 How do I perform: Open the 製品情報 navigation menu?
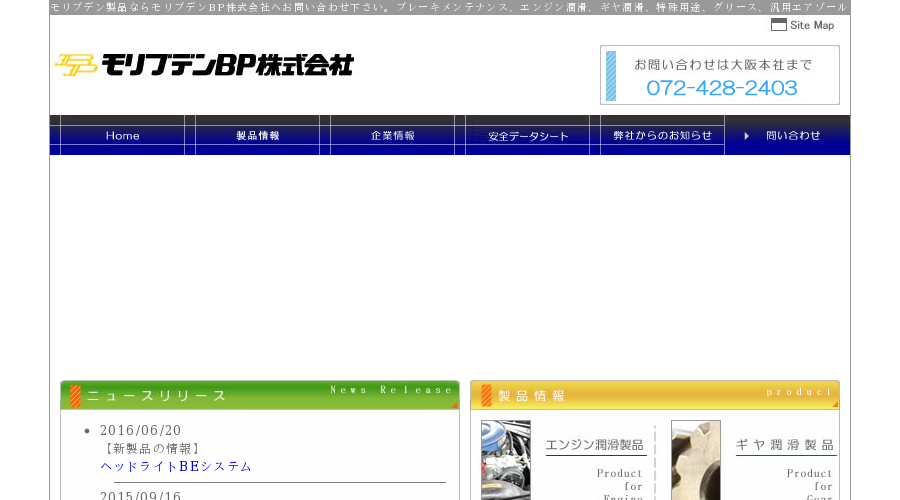pos(258,135)
